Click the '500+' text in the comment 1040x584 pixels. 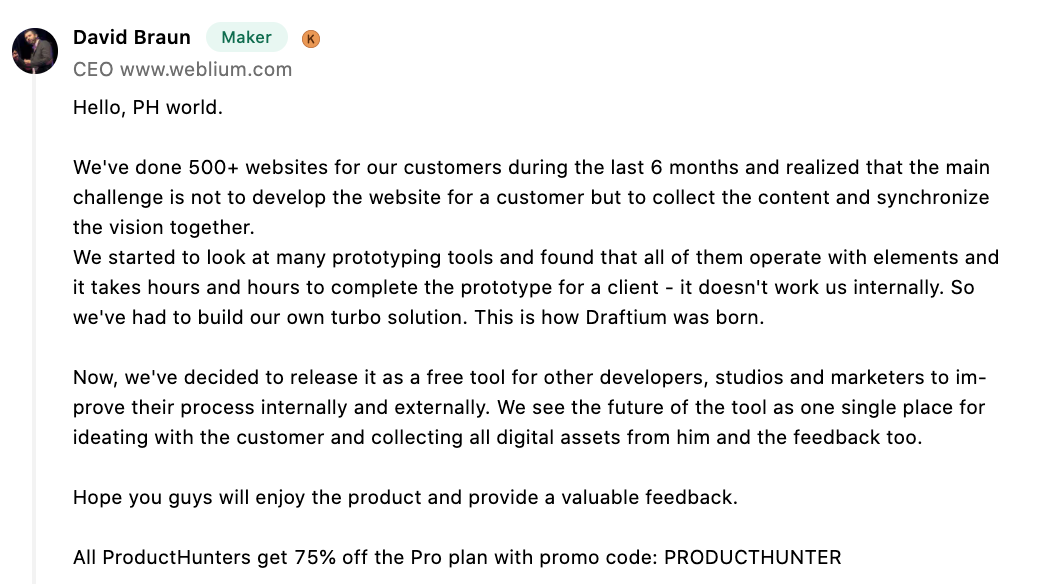[213, 167]
